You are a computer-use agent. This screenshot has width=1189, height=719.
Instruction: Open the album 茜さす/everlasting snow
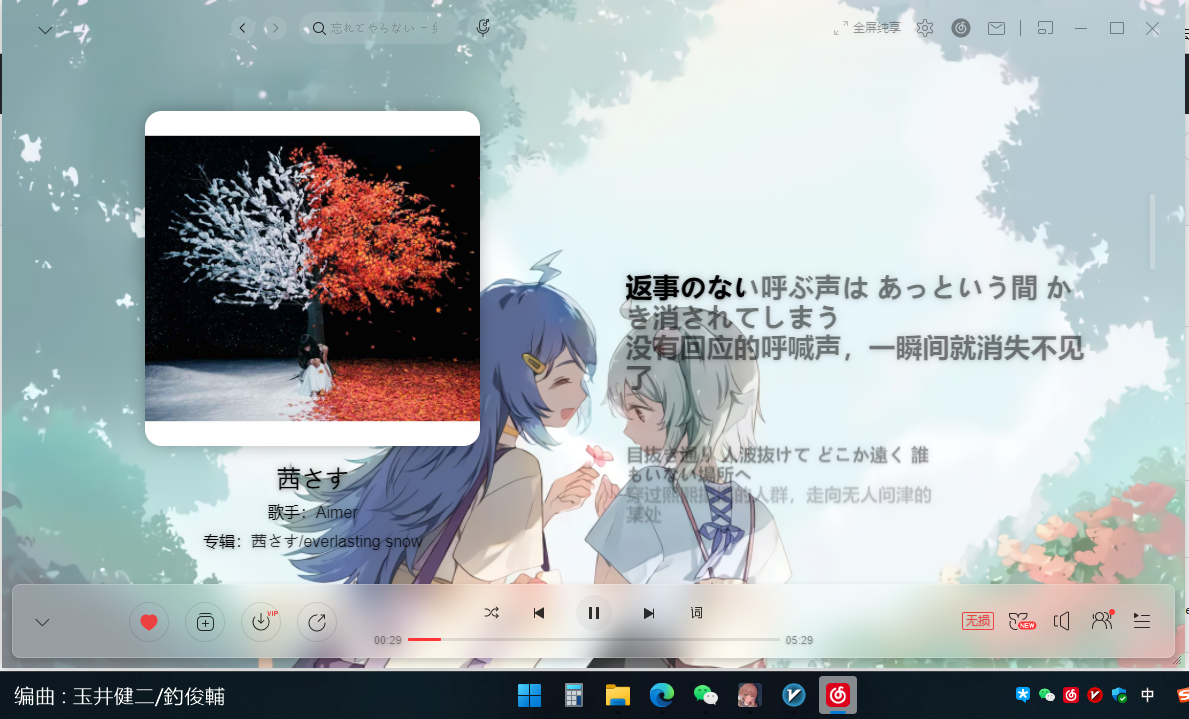coord(352,541)
